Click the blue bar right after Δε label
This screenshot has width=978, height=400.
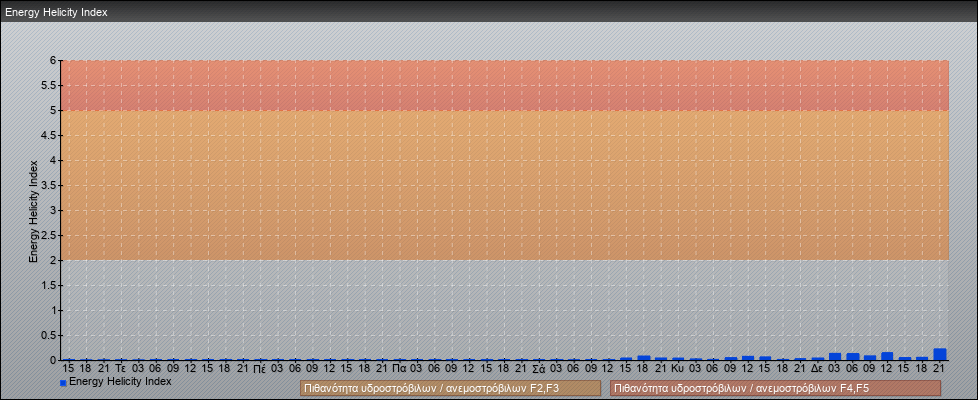[x=835, y=356]
